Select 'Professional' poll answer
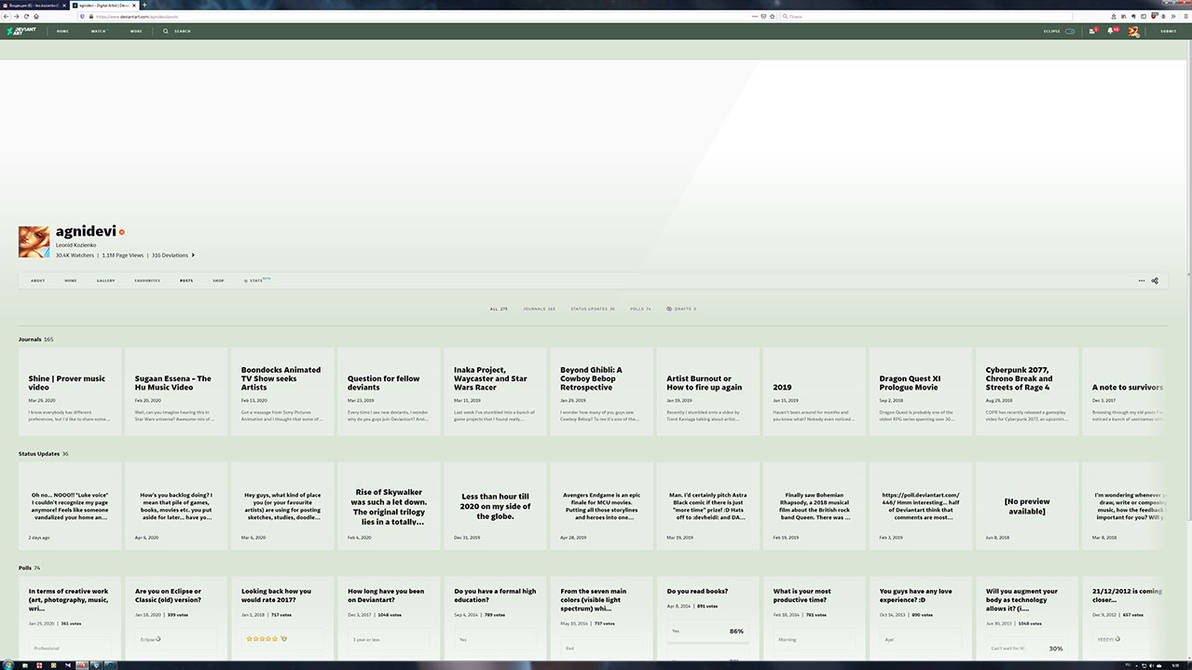1192x670 pixels. point(69,648)
